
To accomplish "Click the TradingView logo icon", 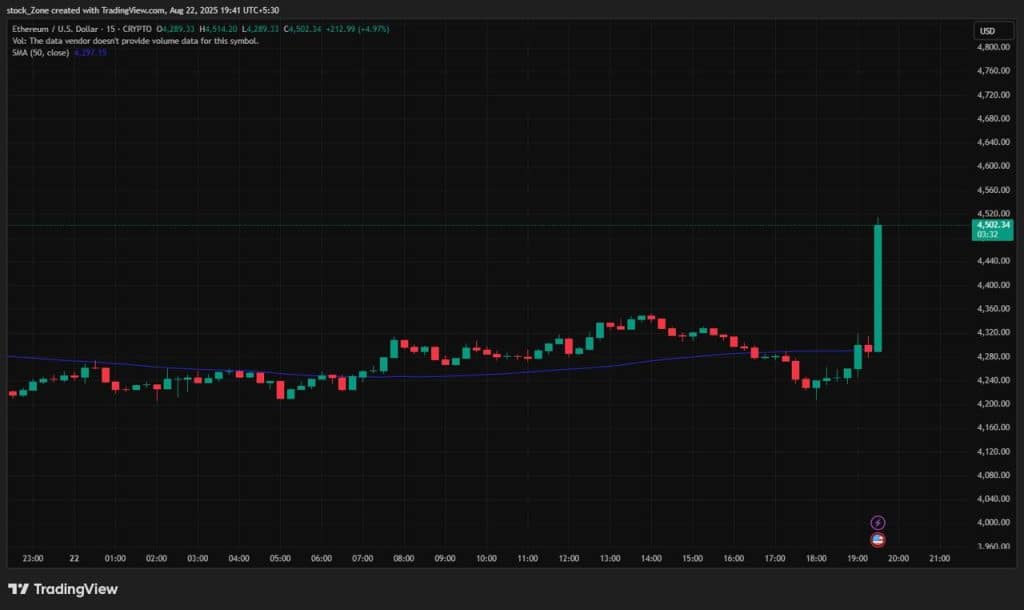I will pyautogui.click(x=18, y=589).
